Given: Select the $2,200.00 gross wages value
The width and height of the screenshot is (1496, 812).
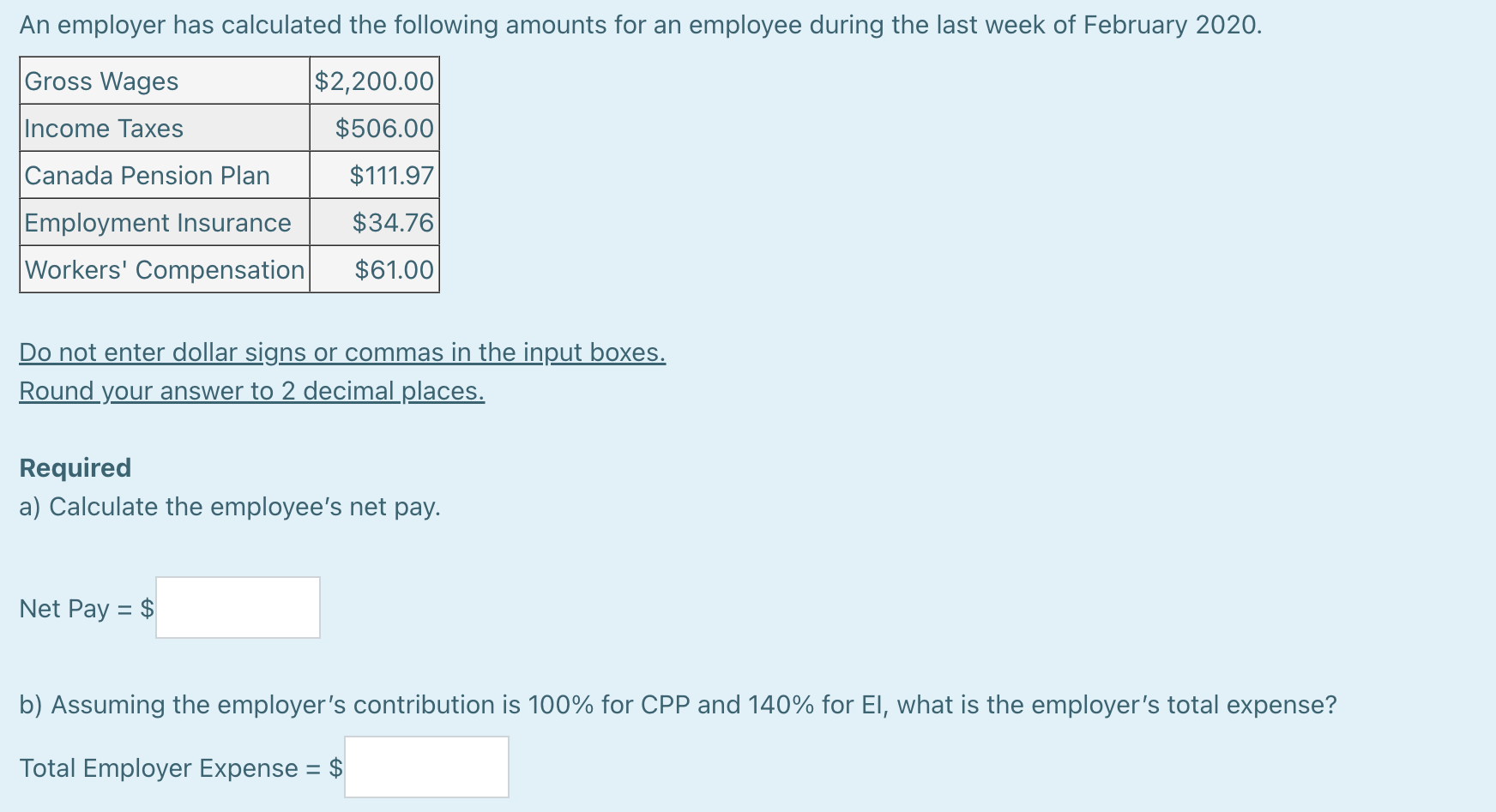Looking at the screenshot, I should pyautogui.click(x=373, y=81).
